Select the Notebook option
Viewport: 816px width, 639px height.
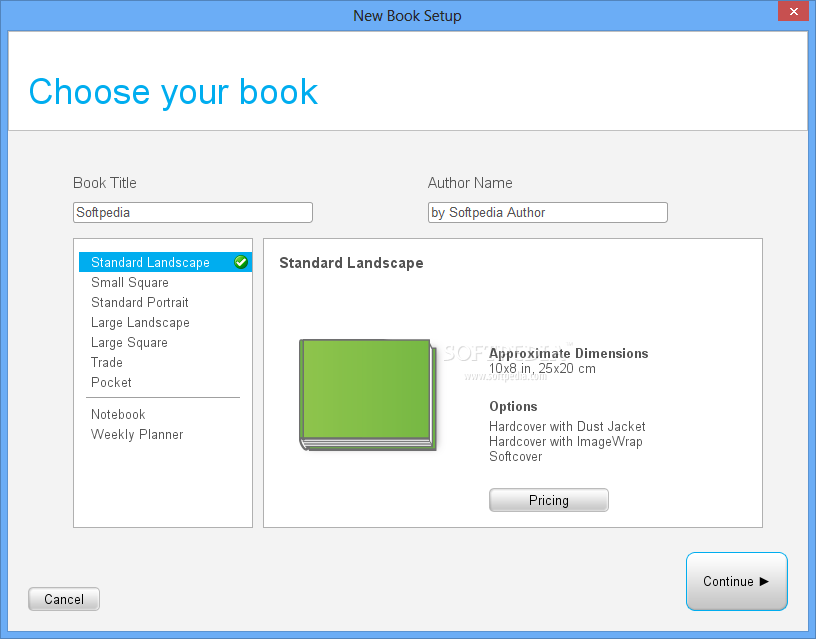(x=118, y=414)
